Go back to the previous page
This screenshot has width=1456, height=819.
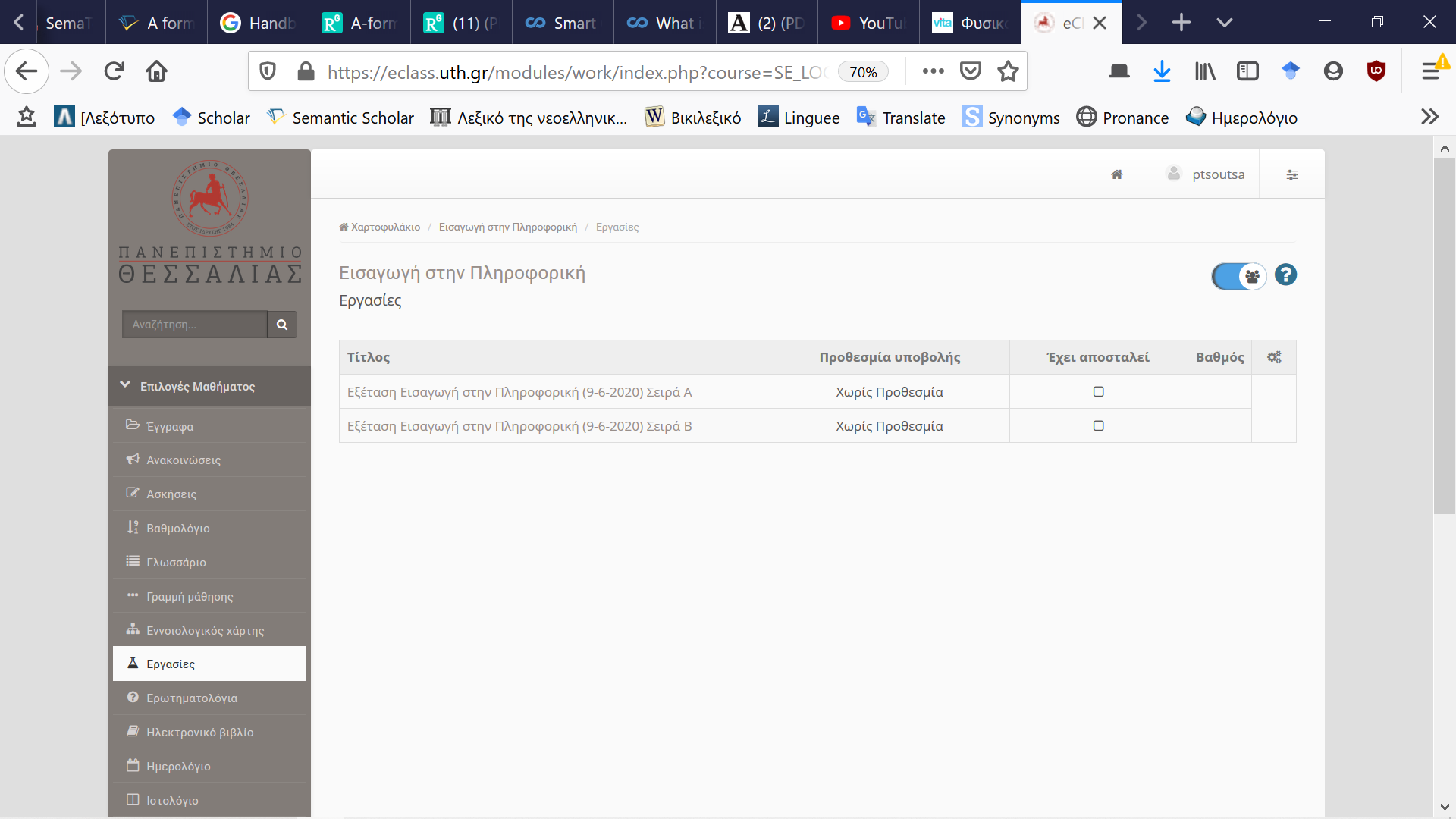[27, 71]
